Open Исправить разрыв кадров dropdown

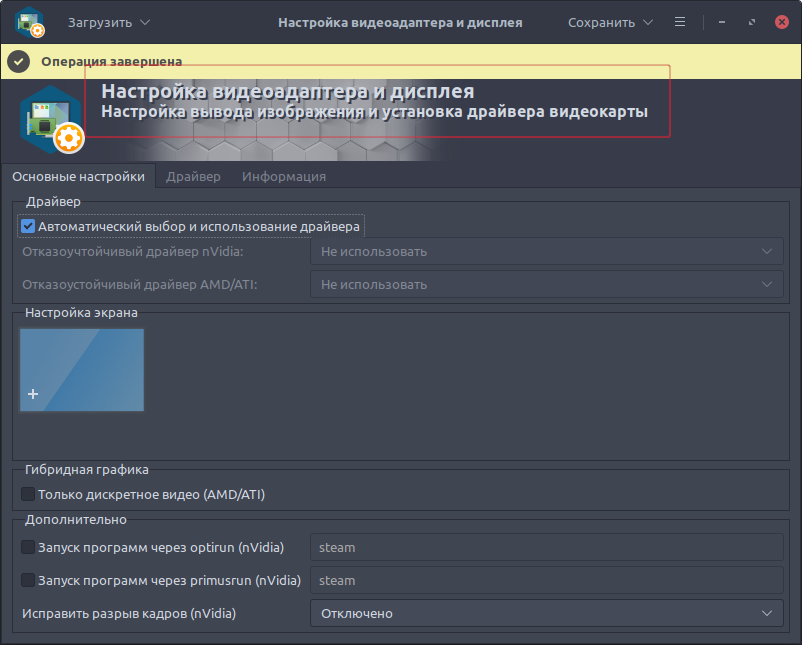[547, 613]
